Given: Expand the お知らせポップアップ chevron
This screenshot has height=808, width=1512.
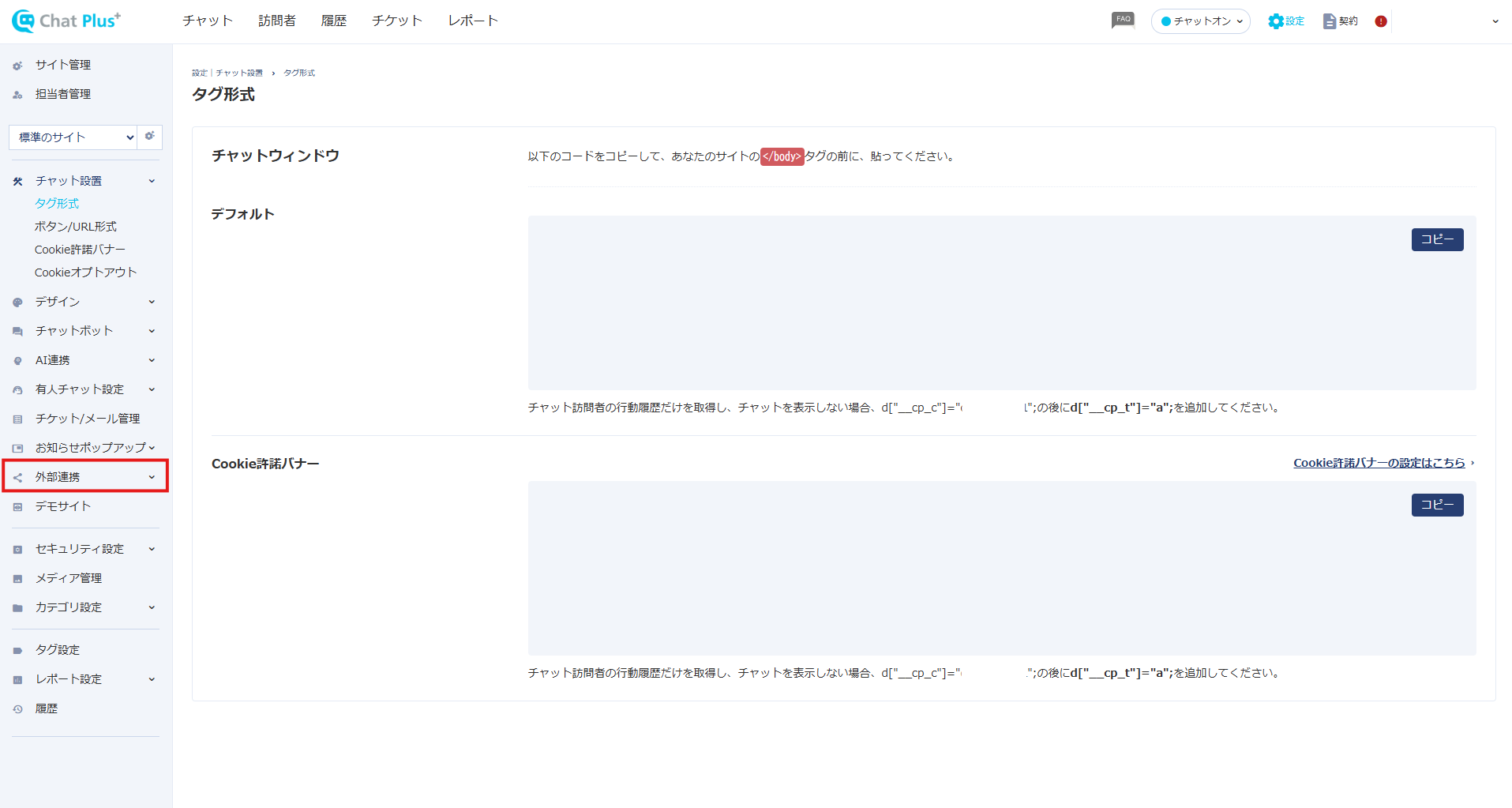Looking at the screenshot, I should 152,448.
